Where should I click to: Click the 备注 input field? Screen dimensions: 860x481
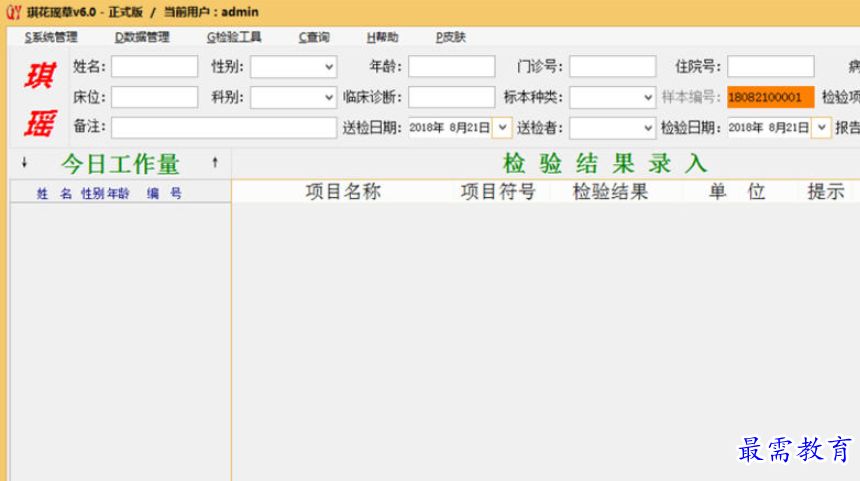pyautogui.click(x=224, y=128)
